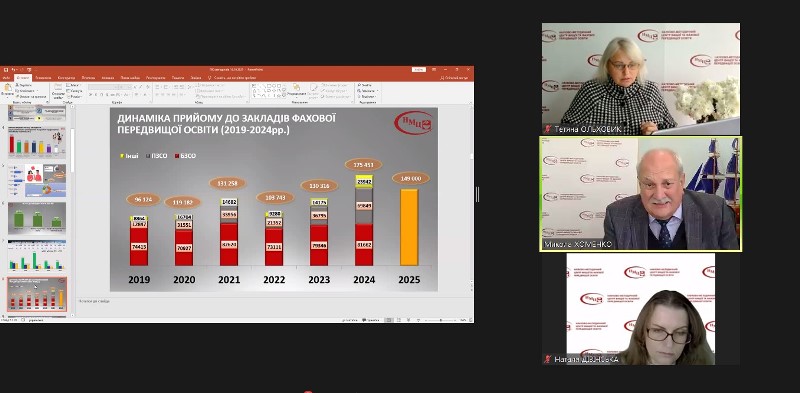Click the НМЦ logo on the slide
The height and width of the screenshot is (393, 800).
413,124
